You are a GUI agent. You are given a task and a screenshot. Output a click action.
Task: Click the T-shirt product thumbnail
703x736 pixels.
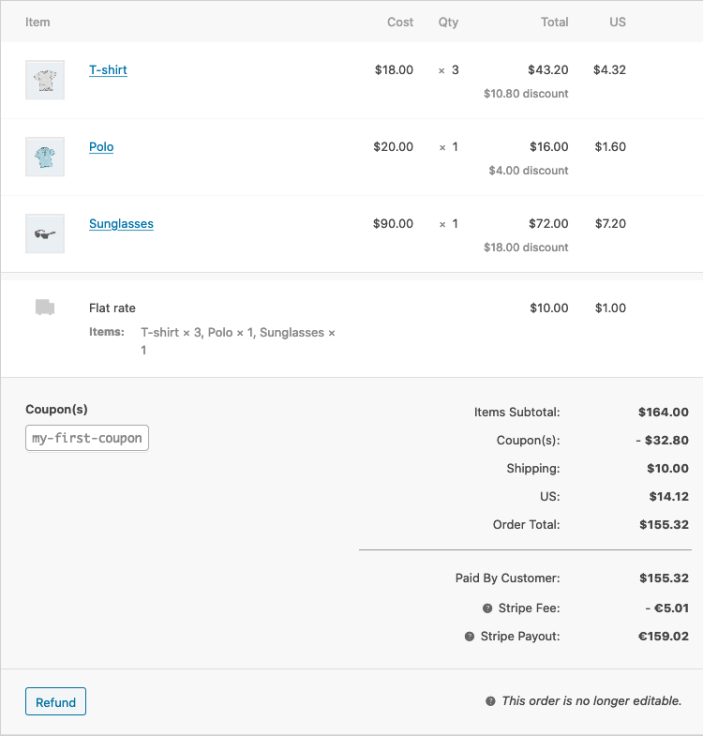45,80
